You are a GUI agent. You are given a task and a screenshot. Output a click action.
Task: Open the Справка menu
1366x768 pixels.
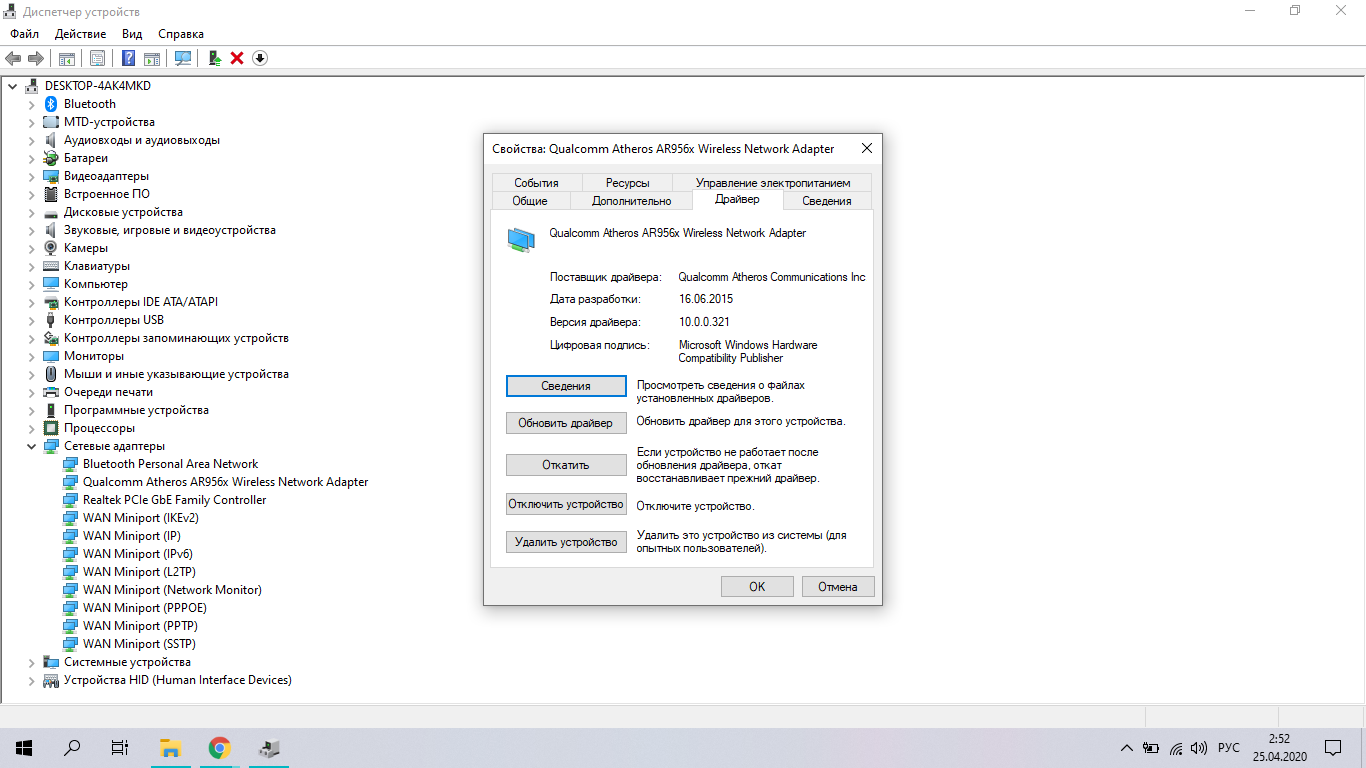181,34
